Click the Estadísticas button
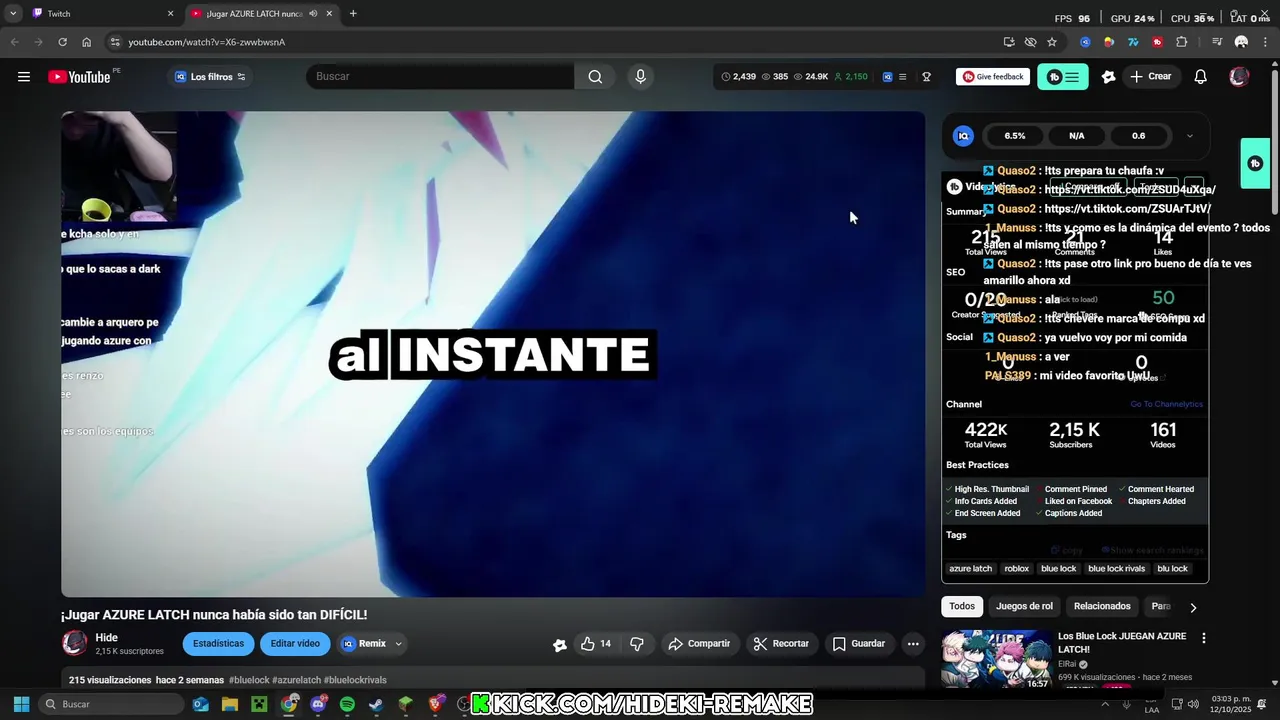This screenshot has width=1280, height=720. click(218, 644)
